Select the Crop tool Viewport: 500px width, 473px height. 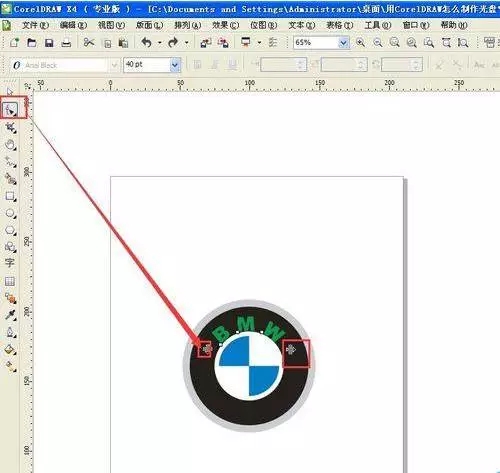10,127
